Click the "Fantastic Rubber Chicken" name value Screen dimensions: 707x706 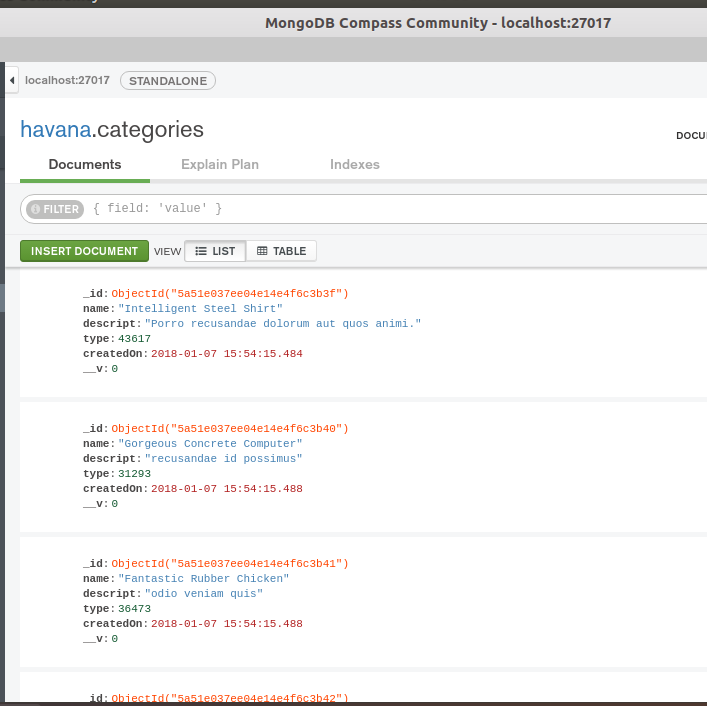coord(204,578)
